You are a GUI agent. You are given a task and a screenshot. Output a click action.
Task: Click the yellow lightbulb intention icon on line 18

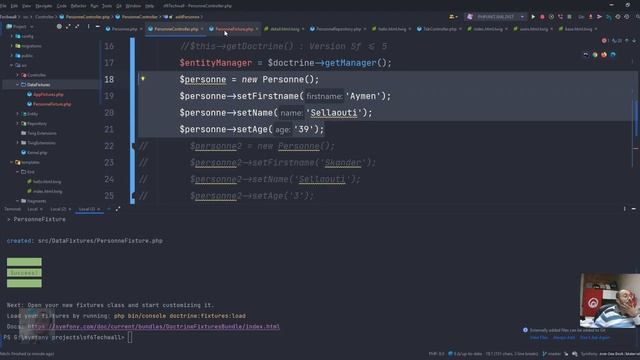(143, 78)
